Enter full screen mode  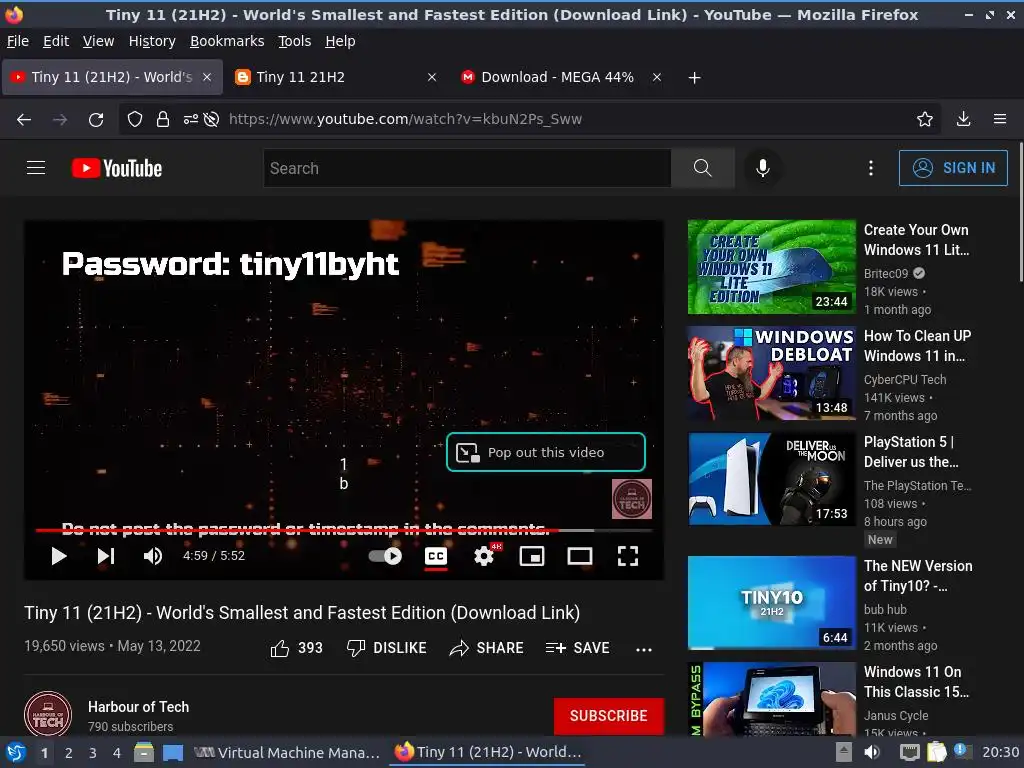point(628,556)
